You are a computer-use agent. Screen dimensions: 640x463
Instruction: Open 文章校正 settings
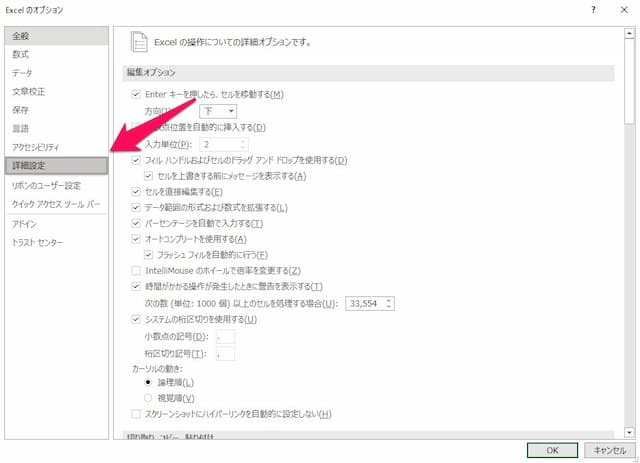click(56, 91)
